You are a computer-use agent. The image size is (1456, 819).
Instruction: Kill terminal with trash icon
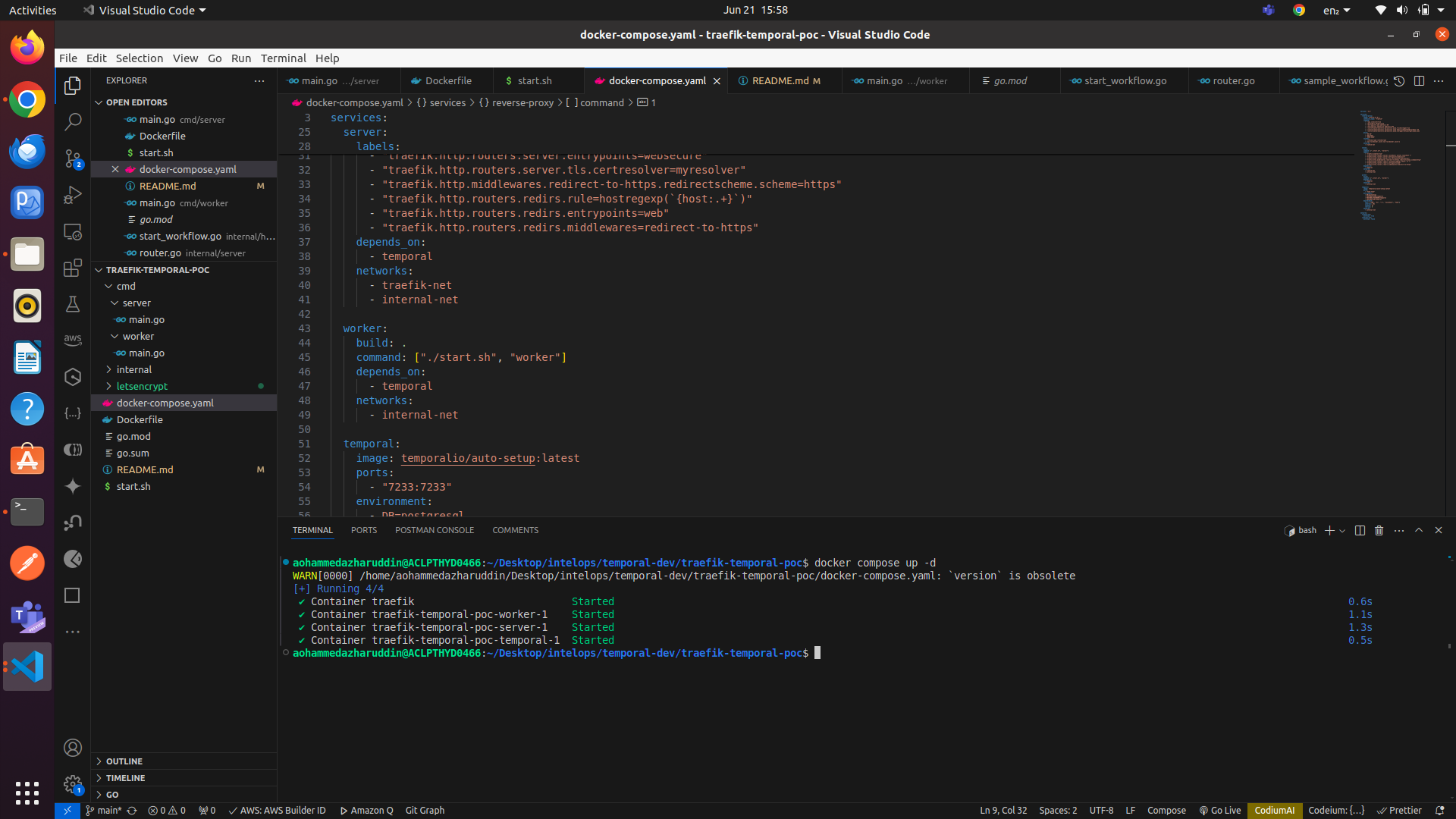[x=1379, y=530]
